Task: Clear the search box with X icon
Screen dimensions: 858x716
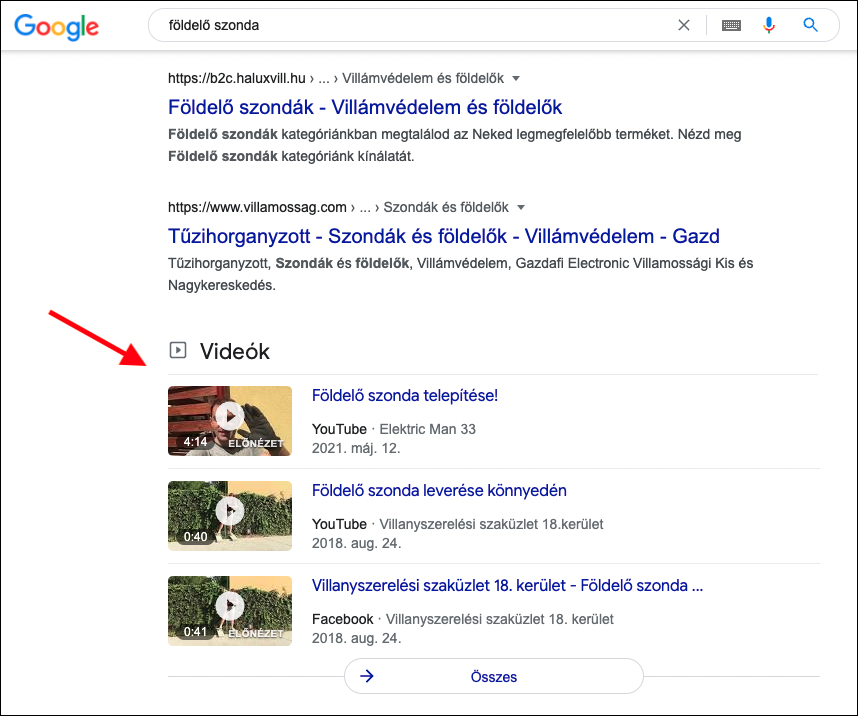Action: [x=683, y=25]
